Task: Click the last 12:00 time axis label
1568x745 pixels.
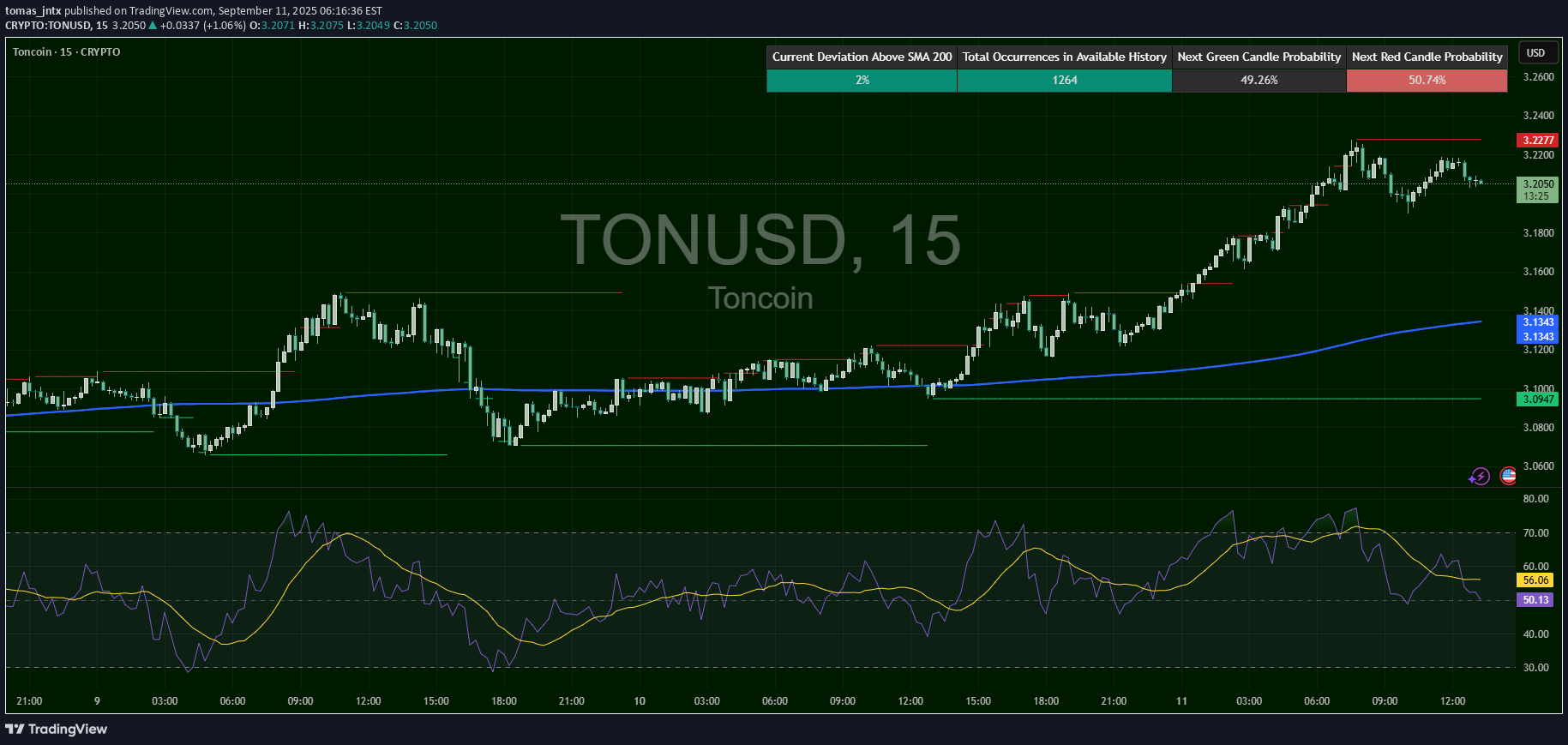Action: point(1452,701)
